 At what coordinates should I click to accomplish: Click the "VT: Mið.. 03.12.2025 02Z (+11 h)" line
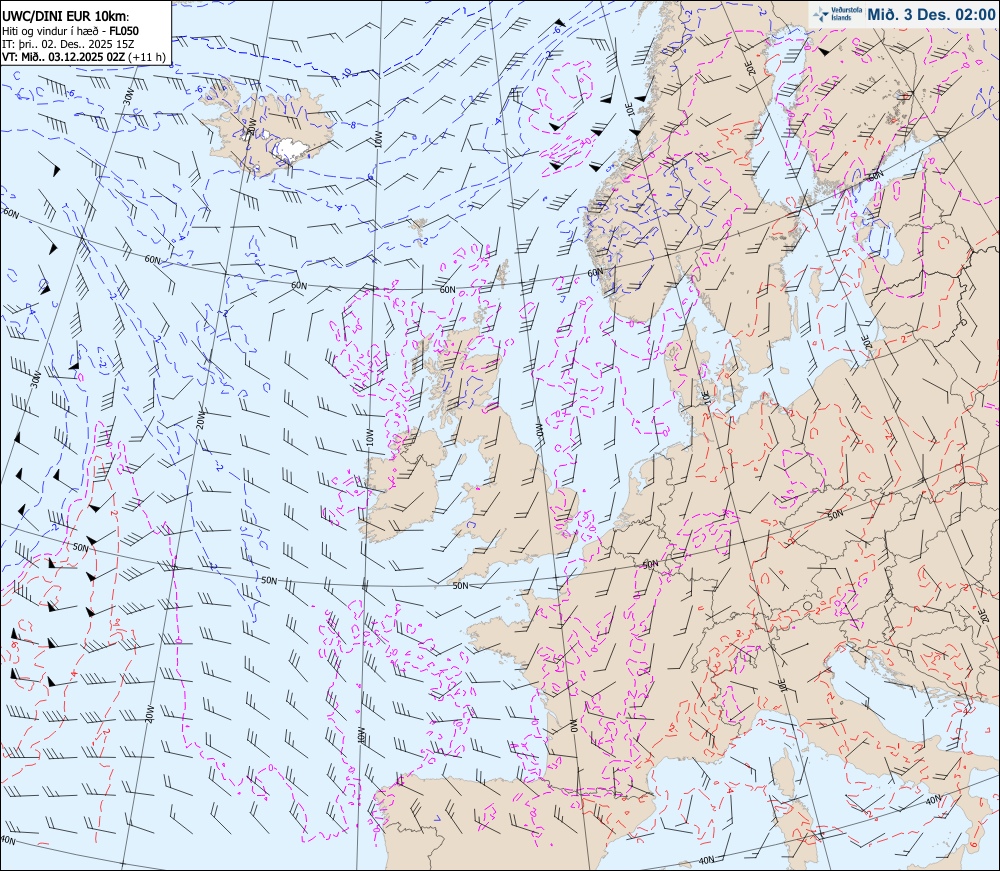click(x=84, y=57)
